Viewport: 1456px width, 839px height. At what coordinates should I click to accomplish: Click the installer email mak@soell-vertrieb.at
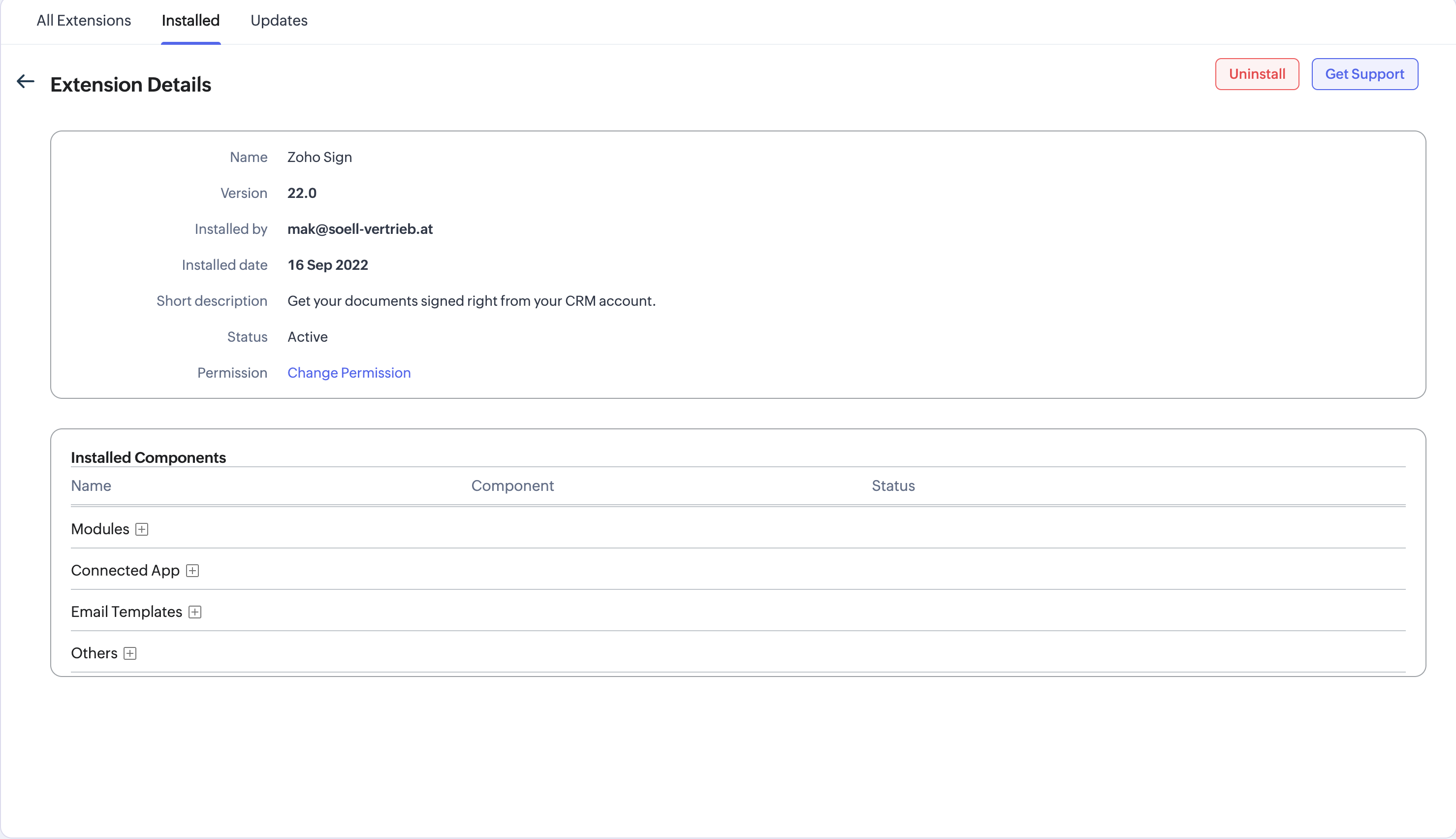(360, 229)
